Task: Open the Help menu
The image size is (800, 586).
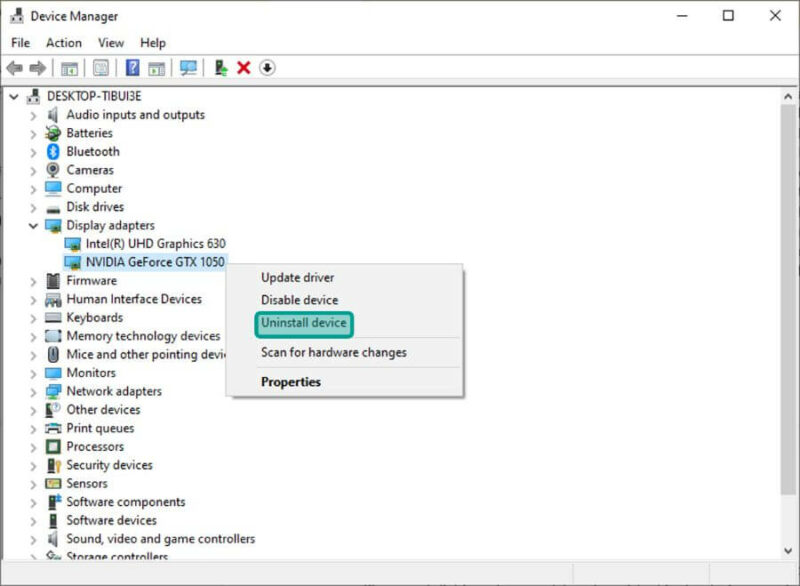Action: [153, 43]
